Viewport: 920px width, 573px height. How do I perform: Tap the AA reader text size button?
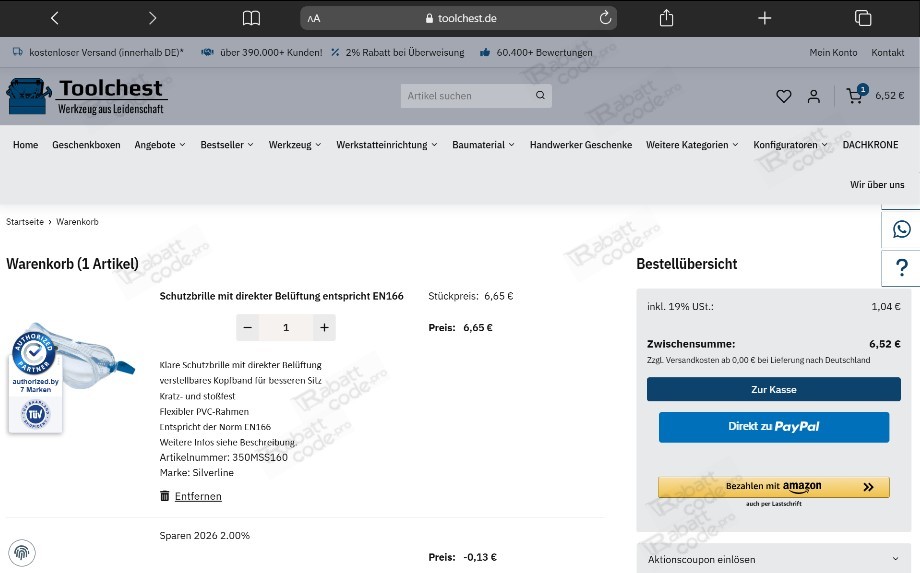click(314, 18)
